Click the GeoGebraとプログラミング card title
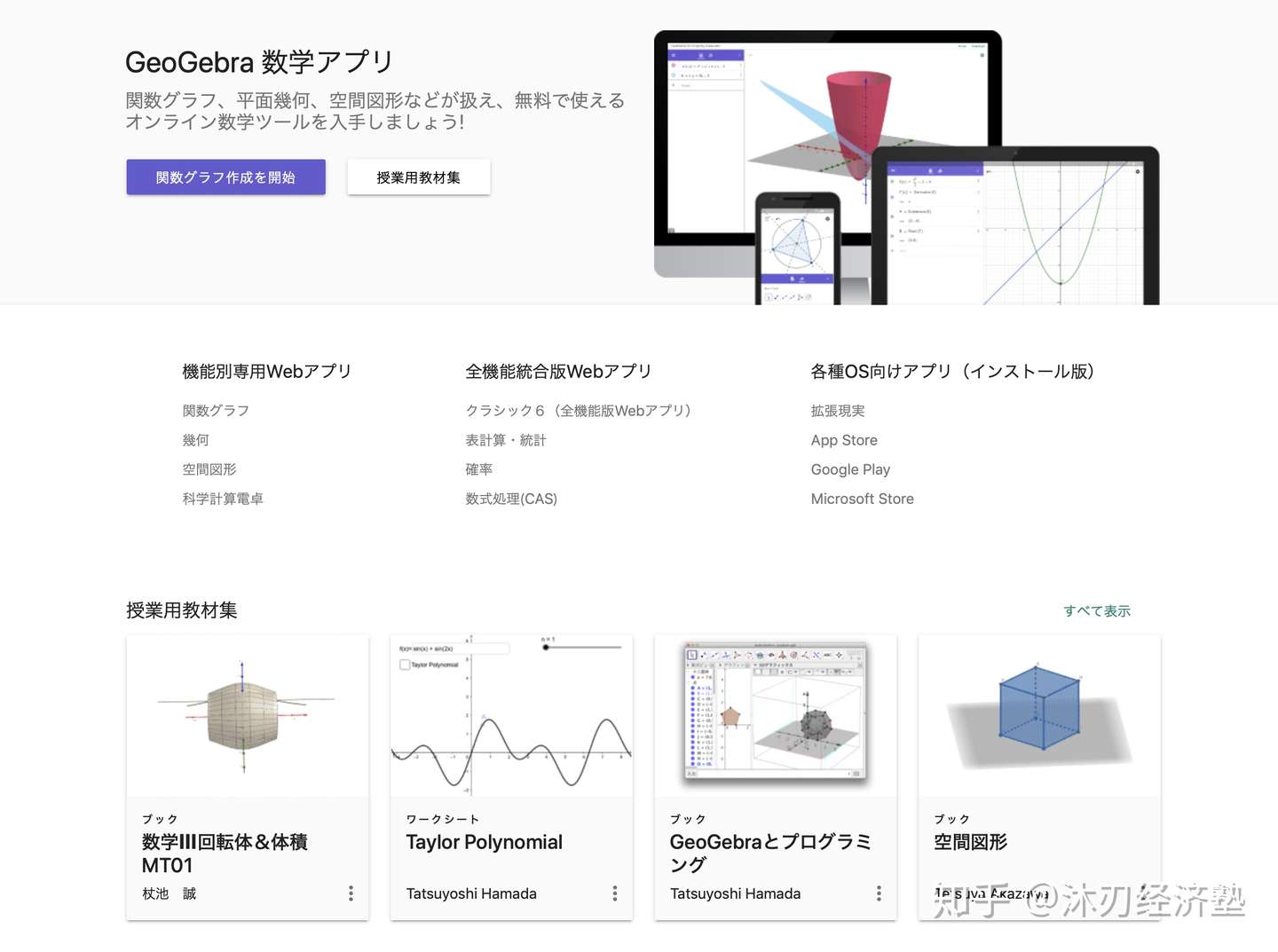This screenshot has width=1278, height=952. click(770, 854)
